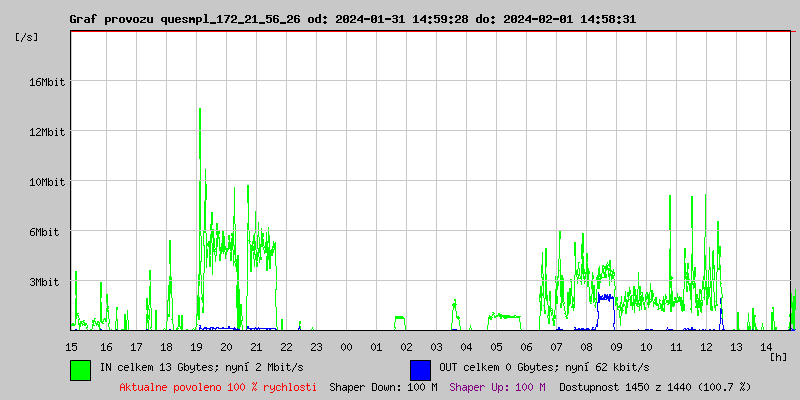Click hour 08 on the time axis

tap(587, 346)
